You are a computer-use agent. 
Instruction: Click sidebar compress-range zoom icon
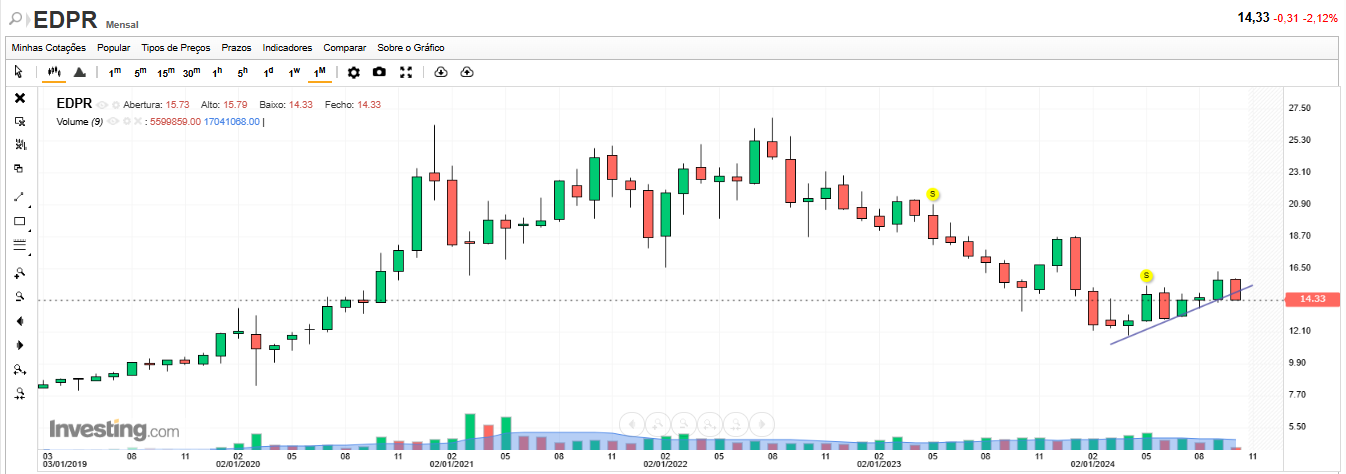pos(19,394)
